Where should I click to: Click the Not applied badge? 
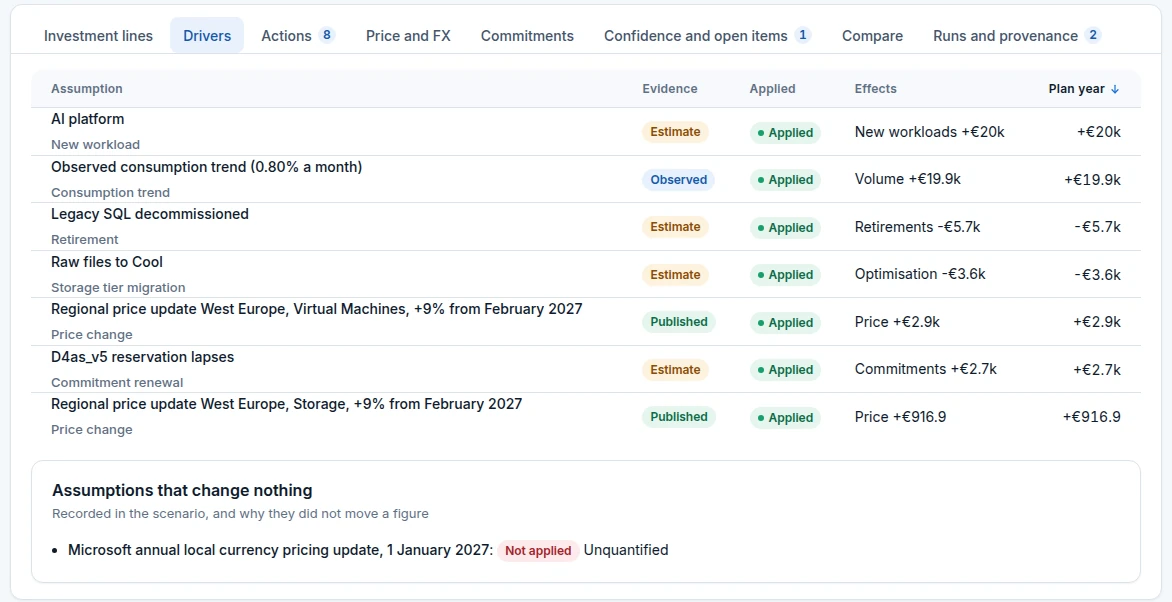538,551
